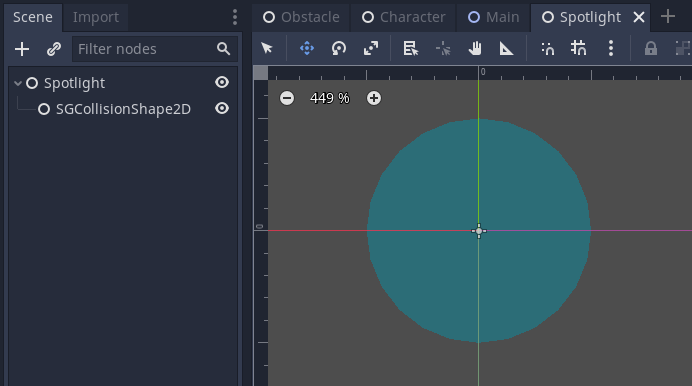692x386 pixels.
Task: Open the Character scene tab
Action: [x=403, y=17]
